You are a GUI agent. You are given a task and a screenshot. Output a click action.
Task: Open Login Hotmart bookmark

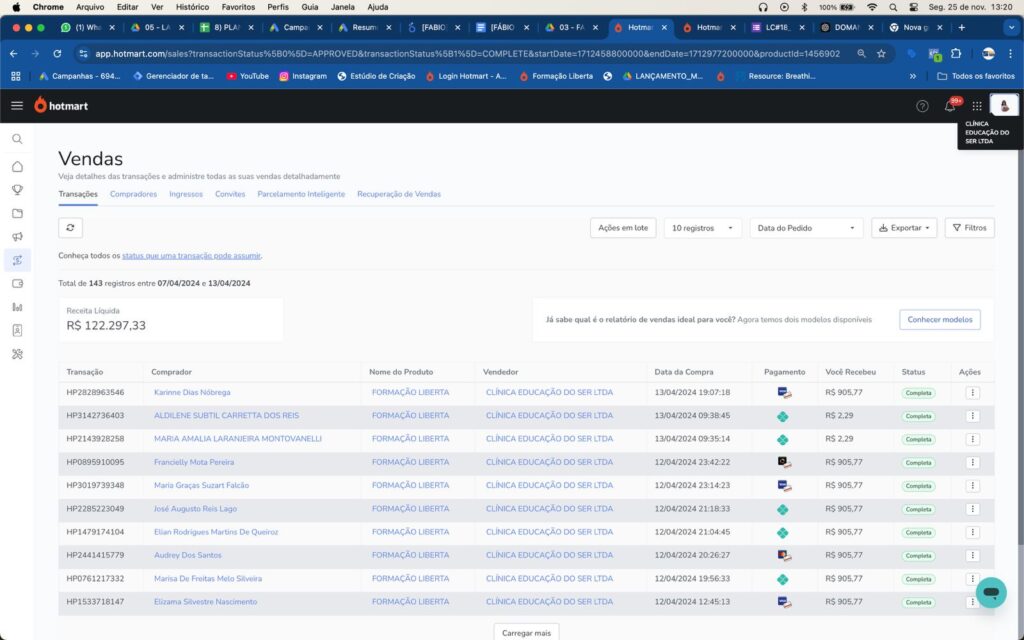click(x=466, y=76)
